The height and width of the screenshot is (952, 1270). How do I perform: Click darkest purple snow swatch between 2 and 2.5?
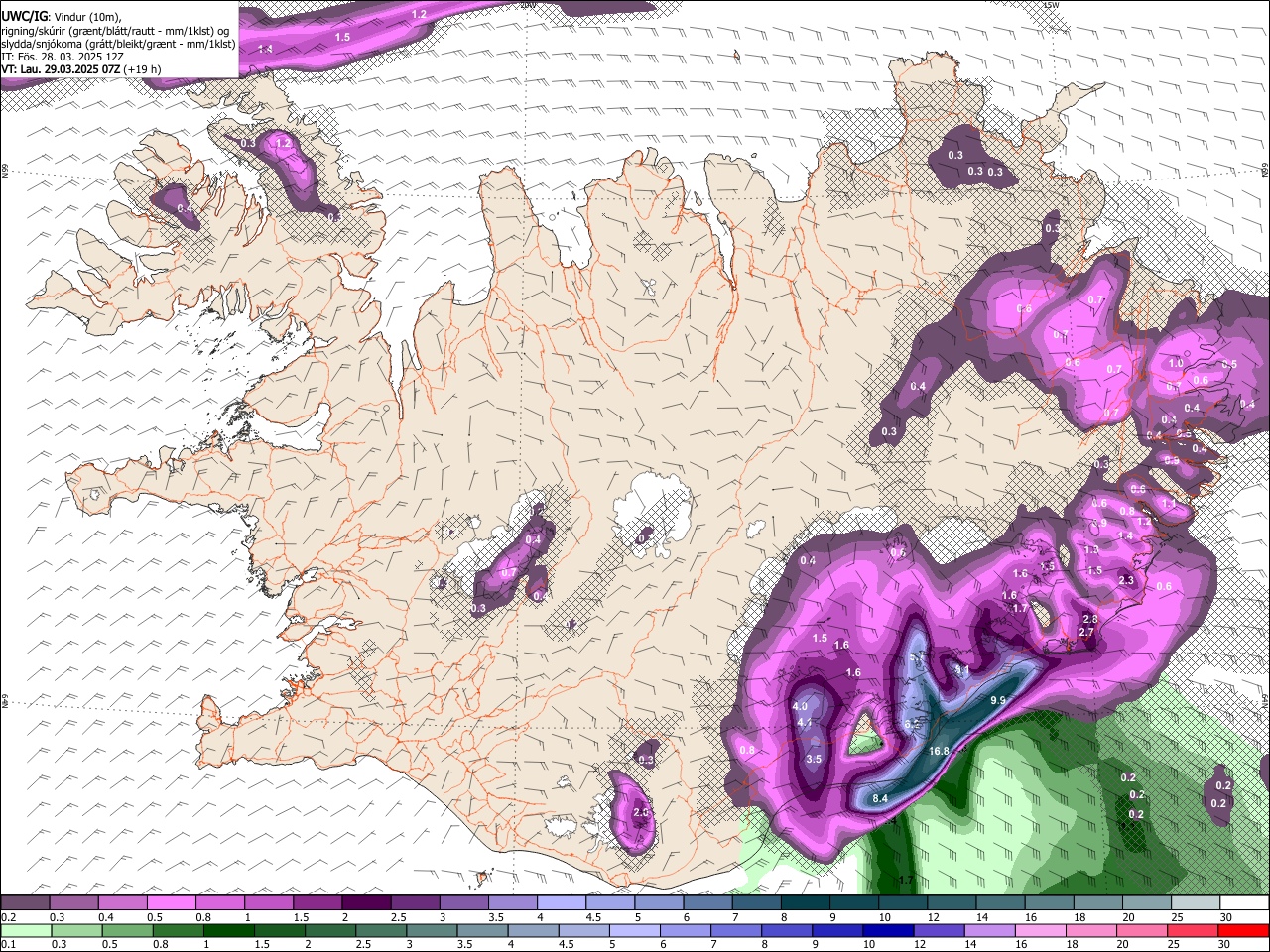point(366,903)
